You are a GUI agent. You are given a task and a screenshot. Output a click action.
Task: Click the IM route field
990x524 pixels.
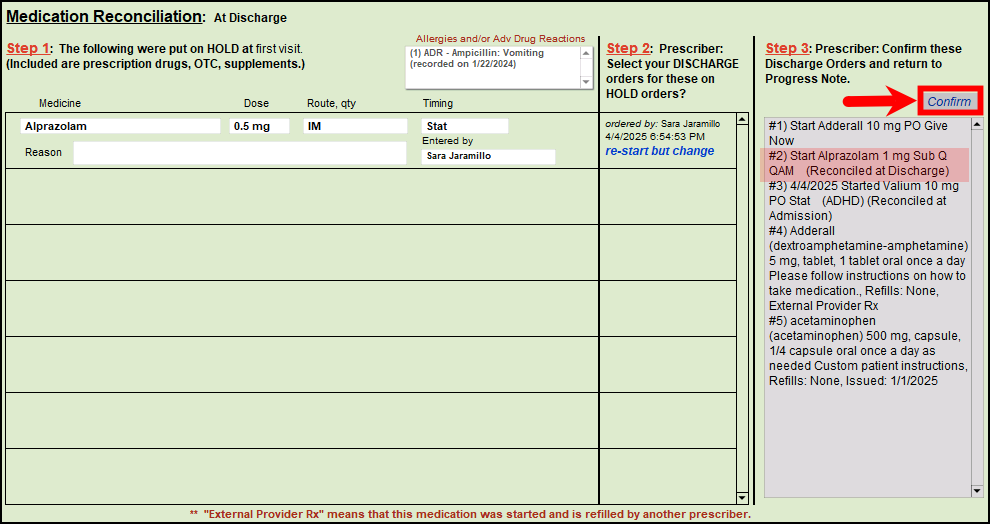tap(355, 127)
